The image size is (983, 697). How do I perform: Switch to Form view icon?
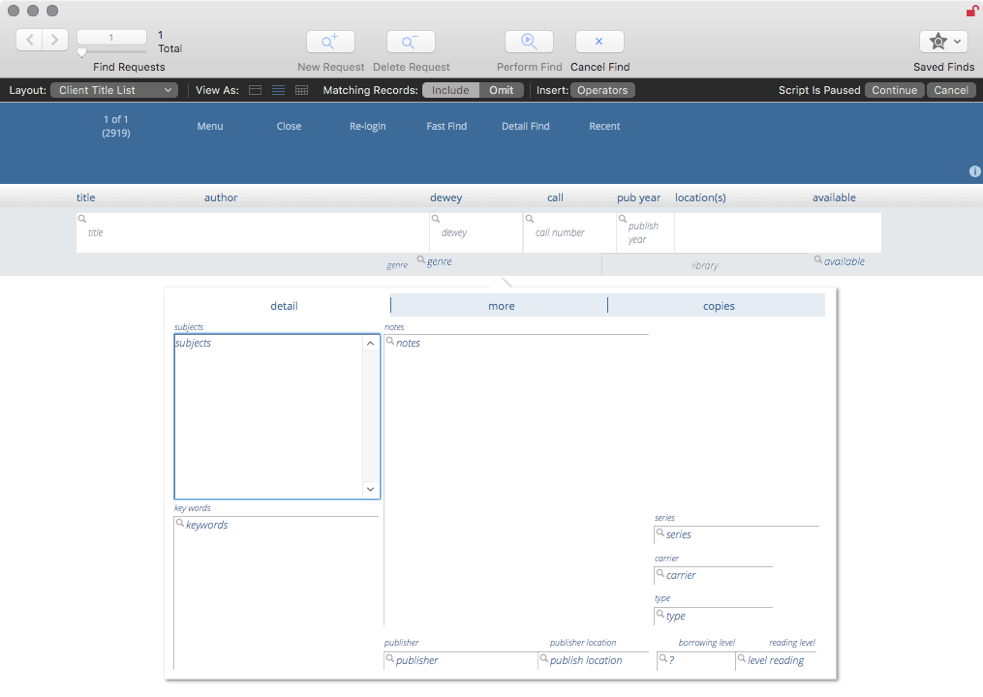(x=255, y=90)
